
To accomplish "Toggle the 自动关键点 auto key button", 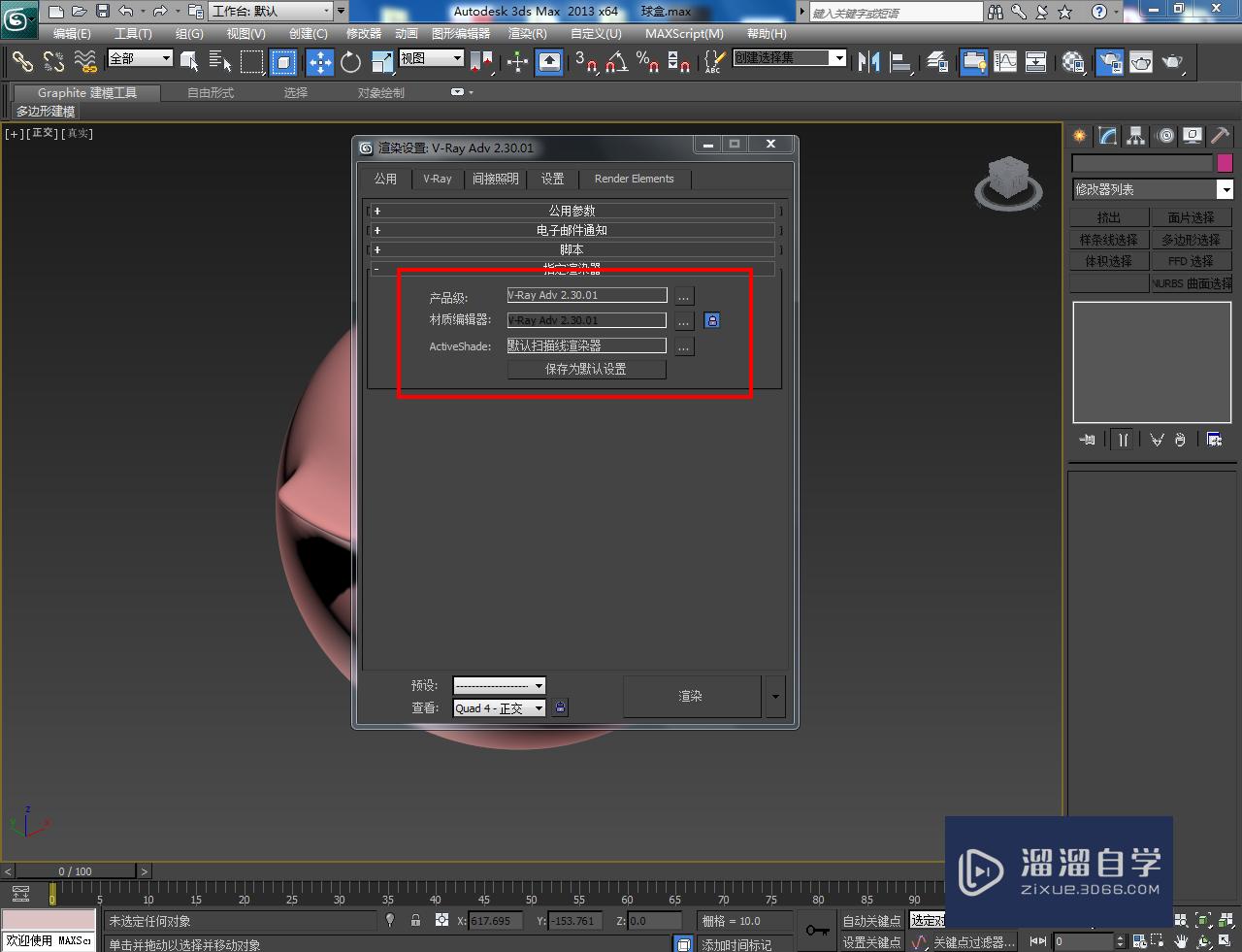I will click(871, 921).
